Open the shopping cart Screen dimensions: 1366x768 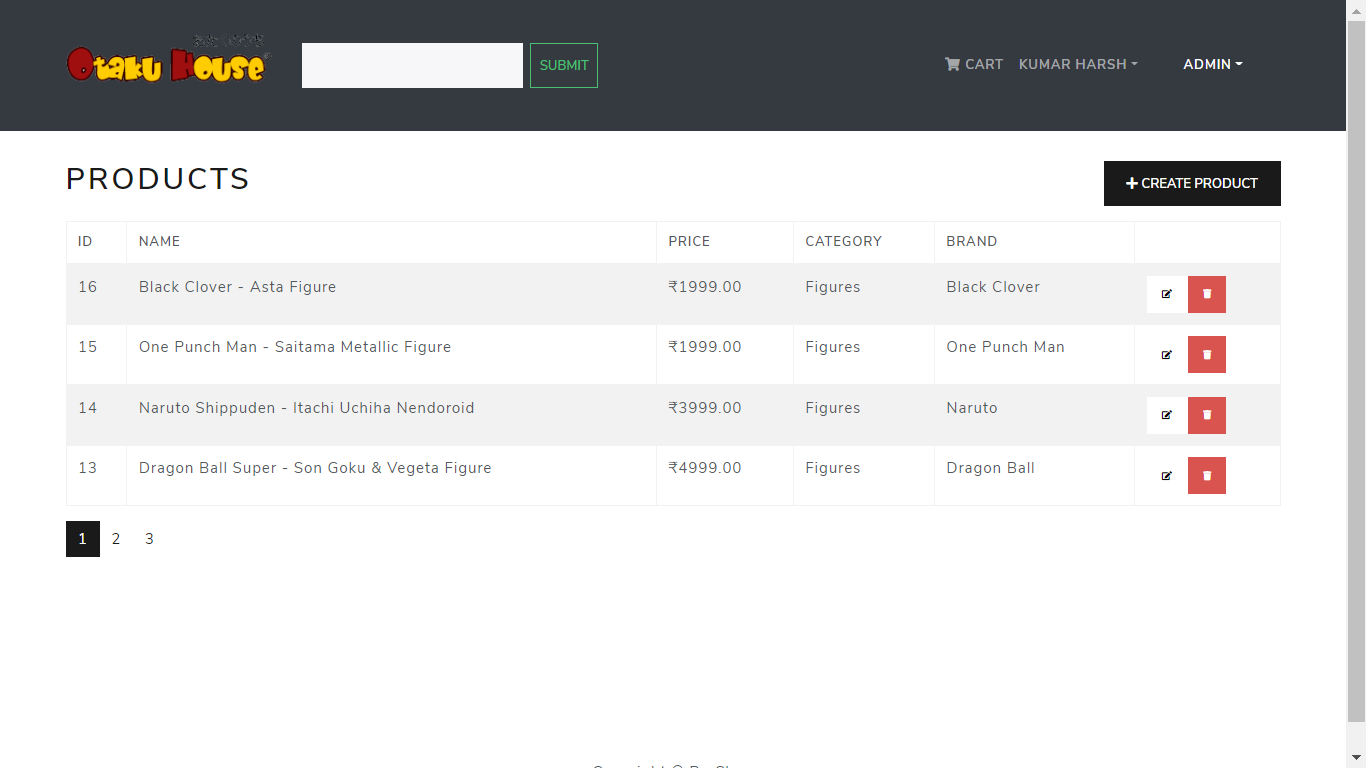coord(973,64)
